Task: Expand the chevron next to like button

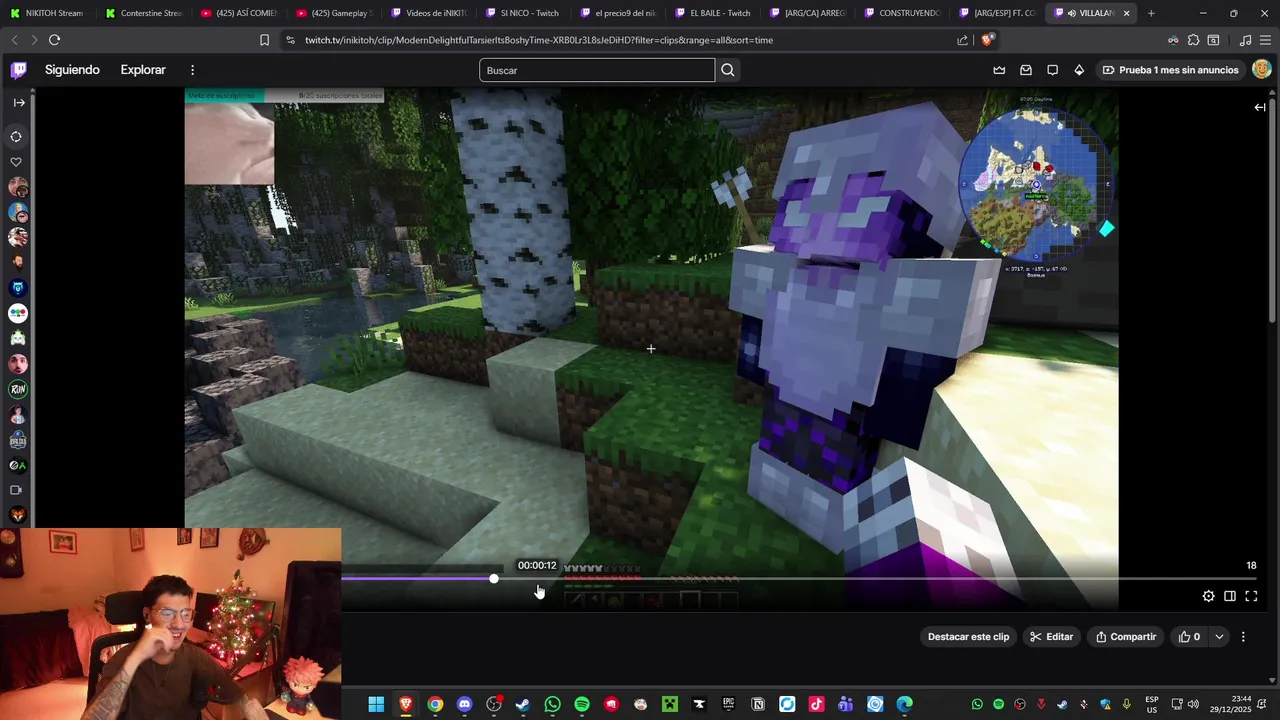Action: click(1219, 637)
